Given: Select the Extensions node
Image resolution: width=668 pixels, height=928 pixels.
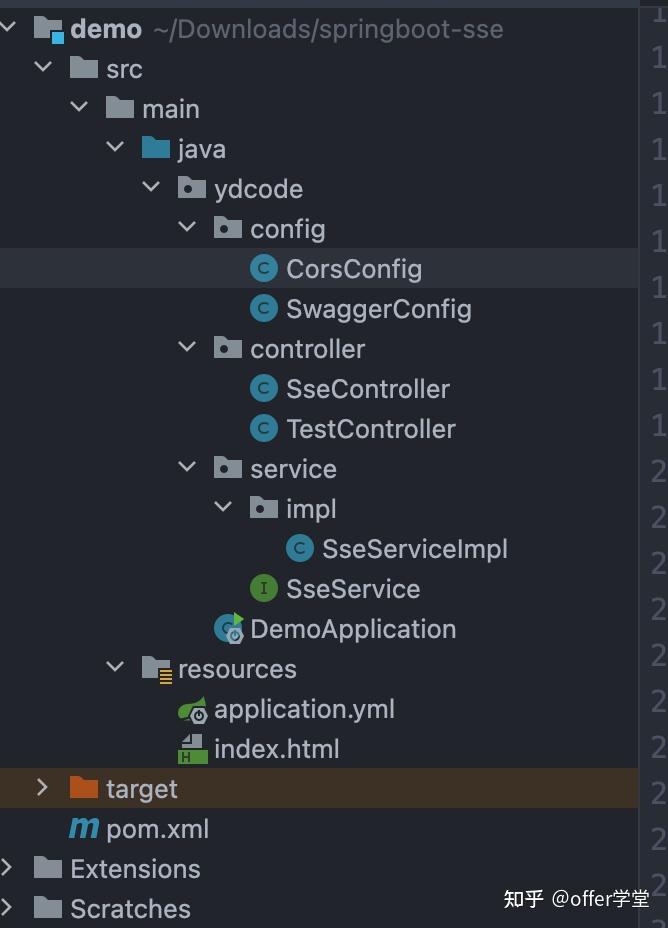Looking at the screenshot, I should 135,868.
